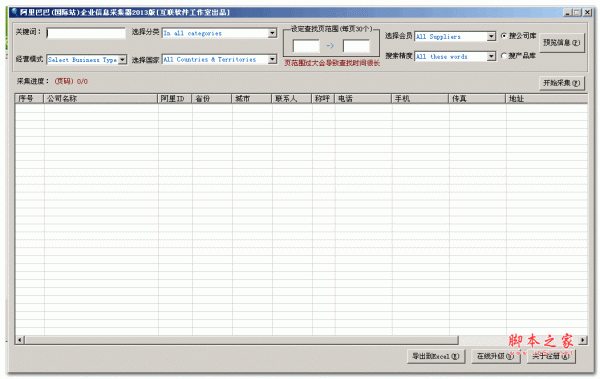Sort by the 地址 column header

(547, 99)
